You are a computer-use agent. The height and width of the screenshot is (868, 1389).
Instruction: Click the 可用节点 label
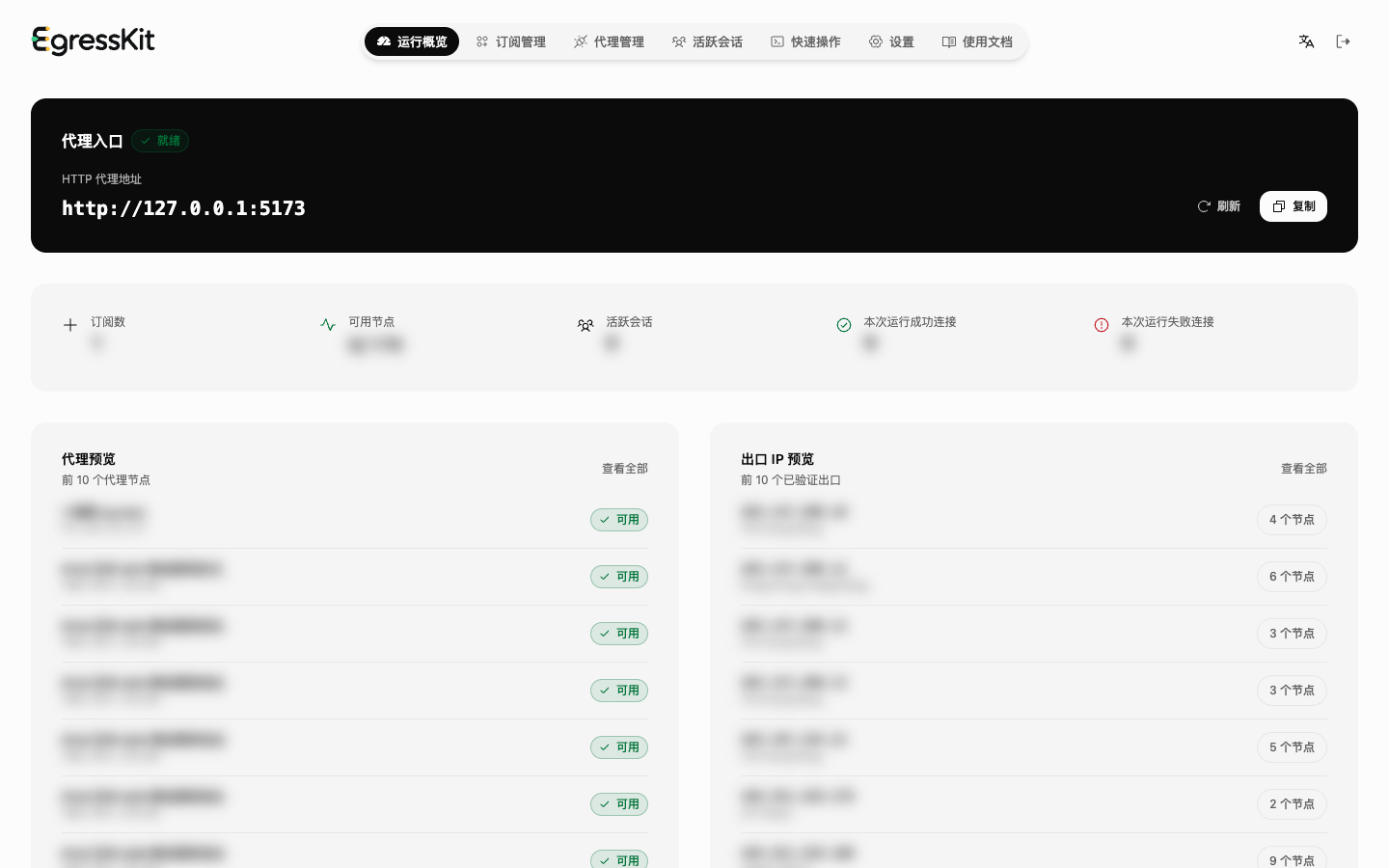(371, 322)
